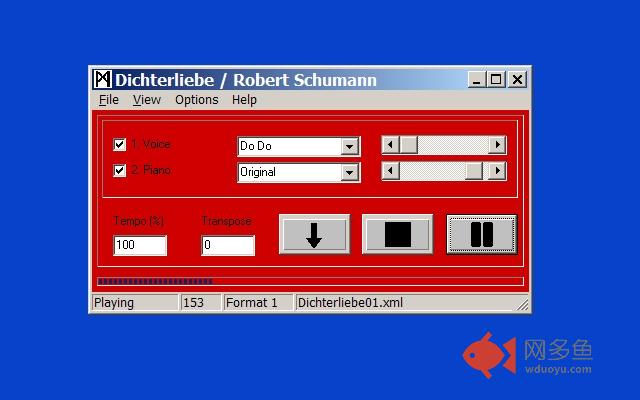Screen dimensions: 640x400
Task: Open the View menu
Action: (x=147, y=100)
